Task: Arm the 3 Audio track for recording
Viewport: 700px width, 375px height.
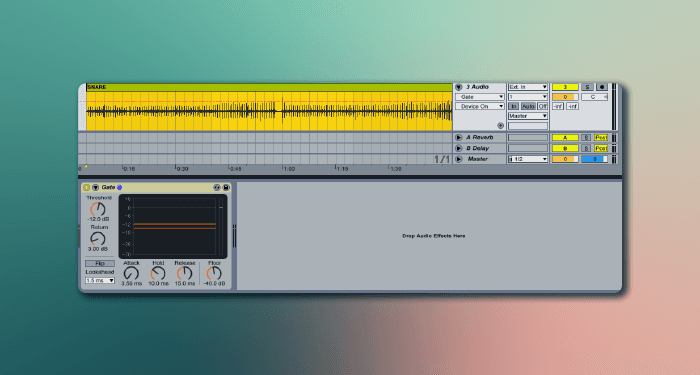Action: [x=602, y=87]
